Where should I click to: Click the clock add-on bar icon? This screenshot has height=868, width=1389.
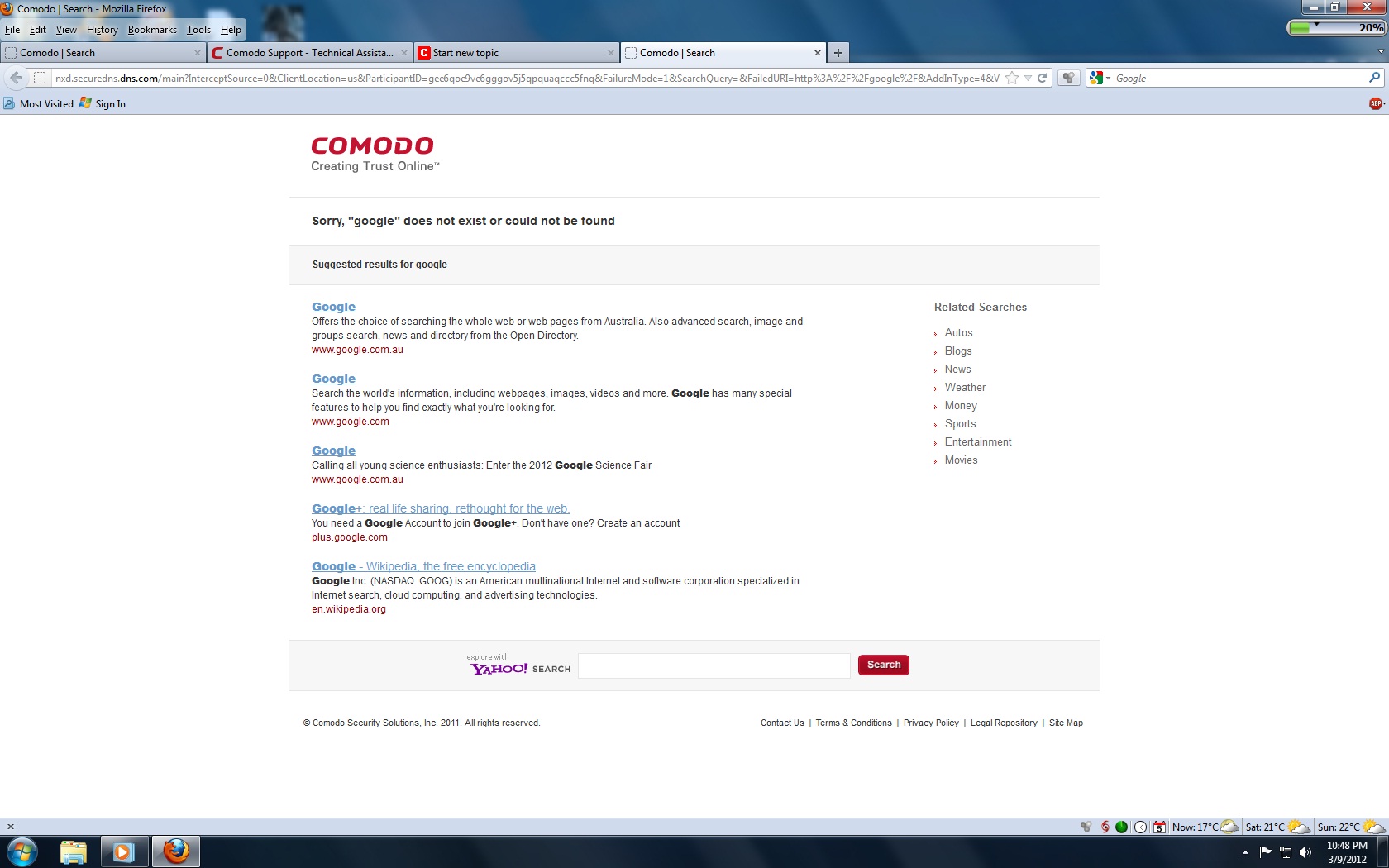(x=1141, y=827)
